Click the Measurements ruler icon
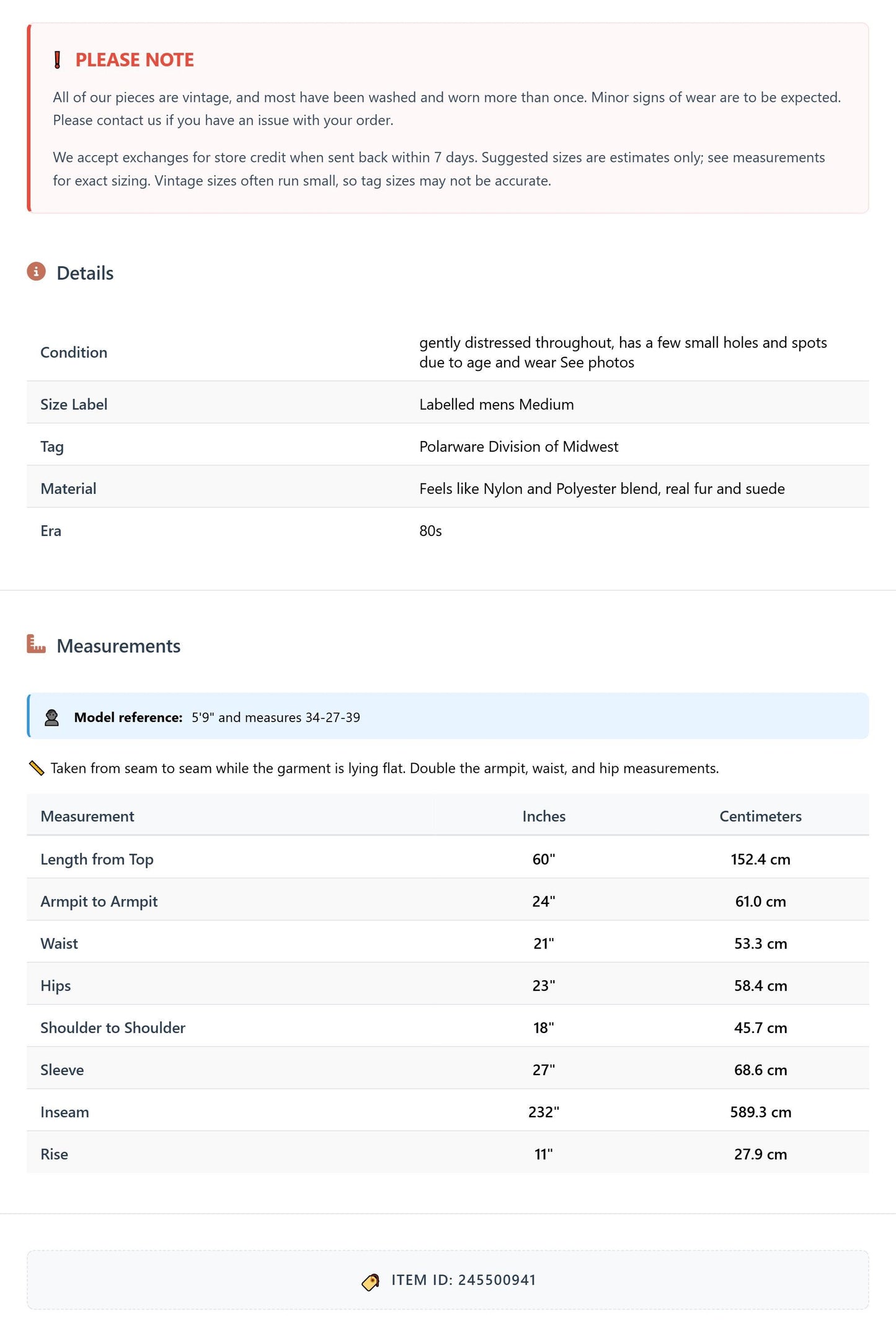This screenshot has width=896, height=1332. [x=36, y=644]
